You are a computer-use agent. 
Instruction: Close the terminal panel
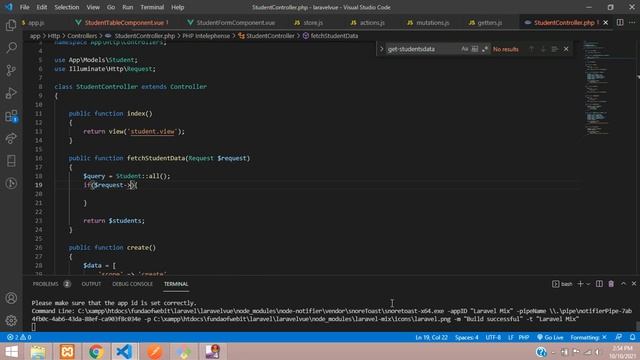click(634, 284)
